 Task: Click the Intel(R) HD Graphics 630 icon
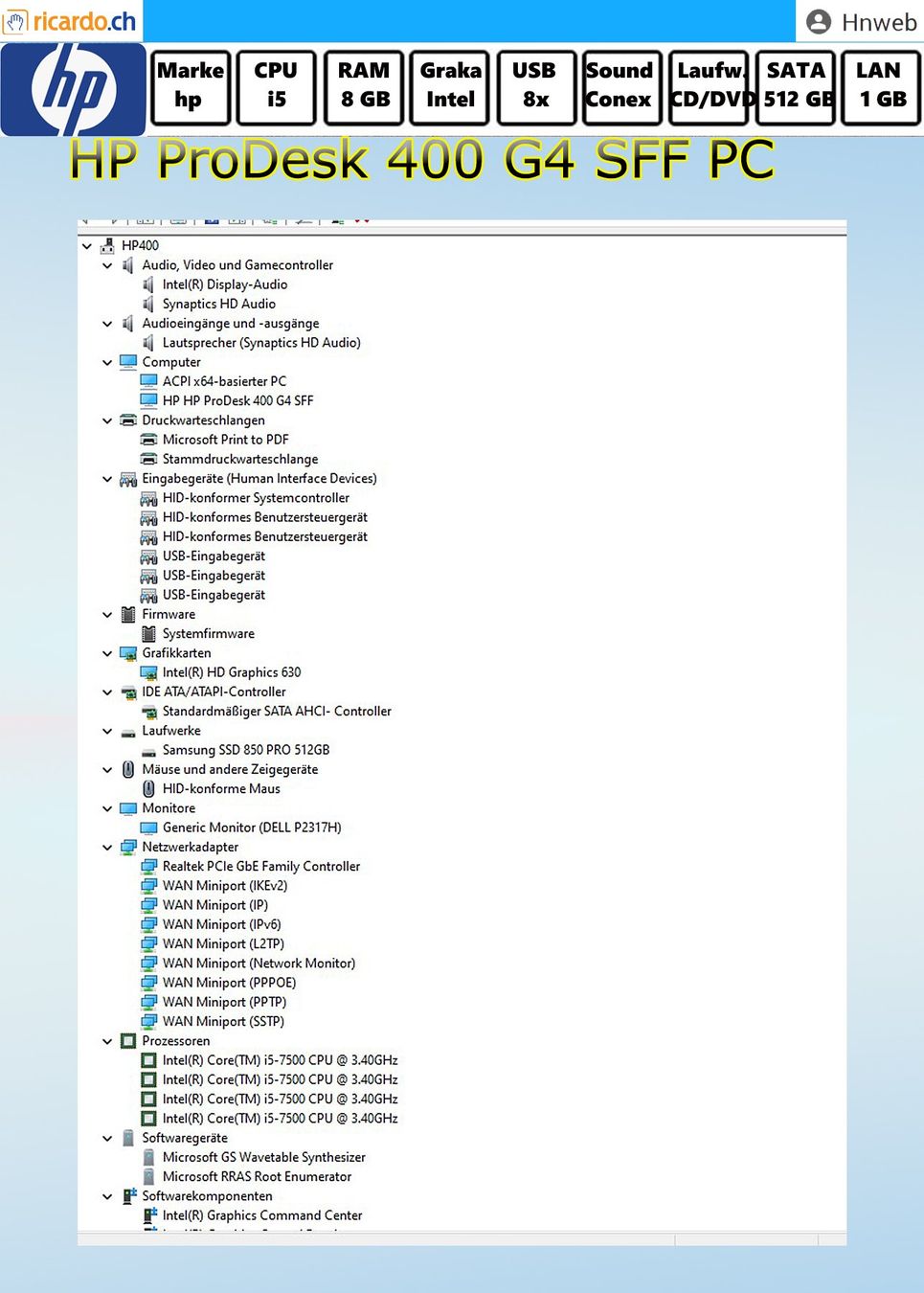[148, 672]
